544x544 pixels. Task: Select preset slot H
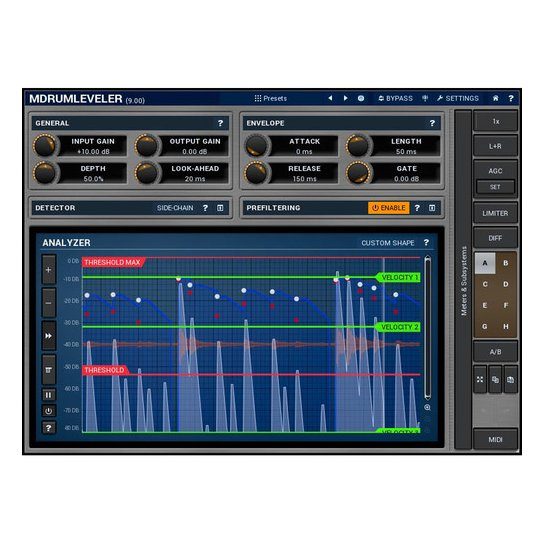tap(506, 326)
